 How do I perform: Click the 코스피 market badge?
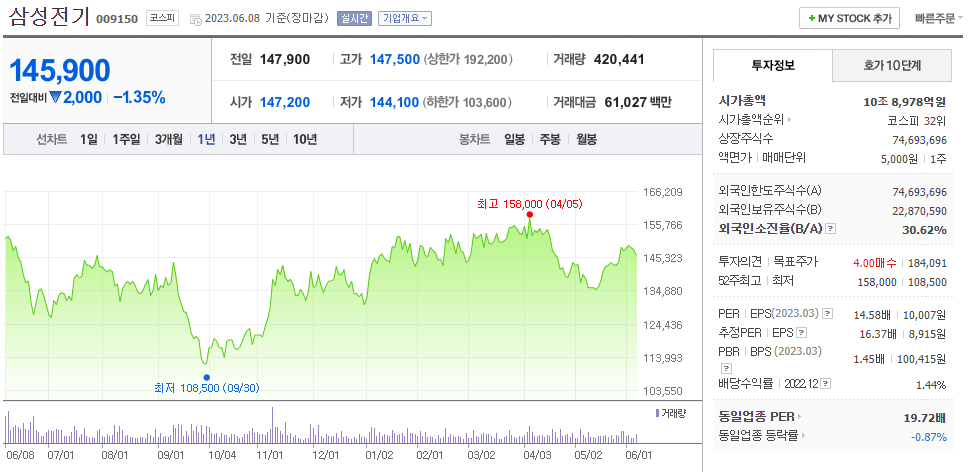[x=163, y=18]
